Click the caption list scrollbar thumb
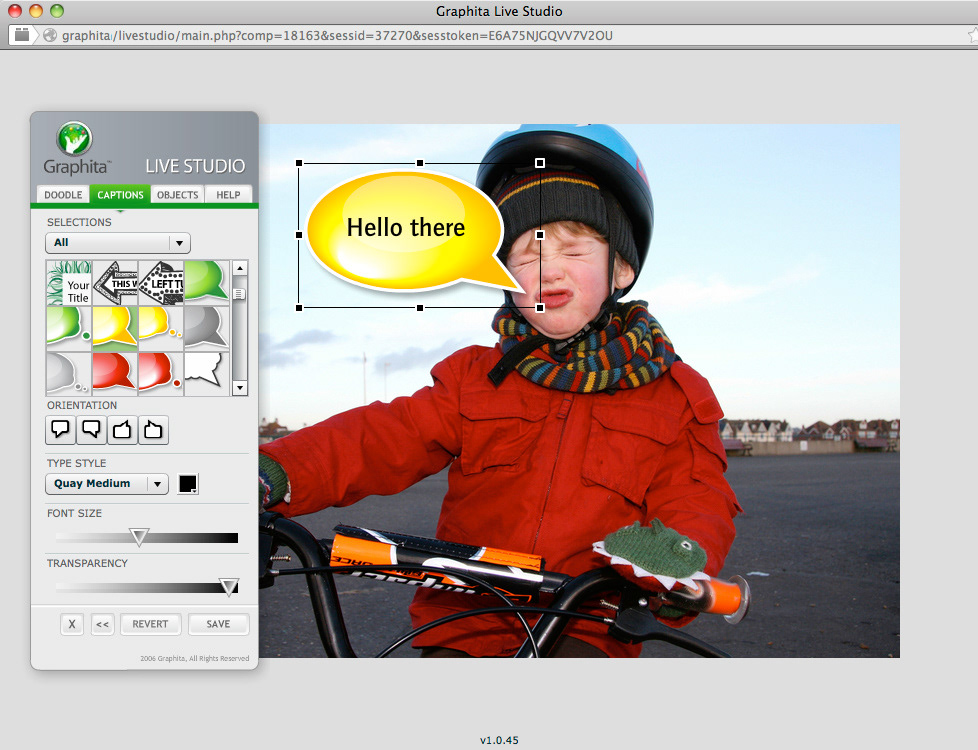The width and height of the screenshot is (978, 750). click(240, 294)
